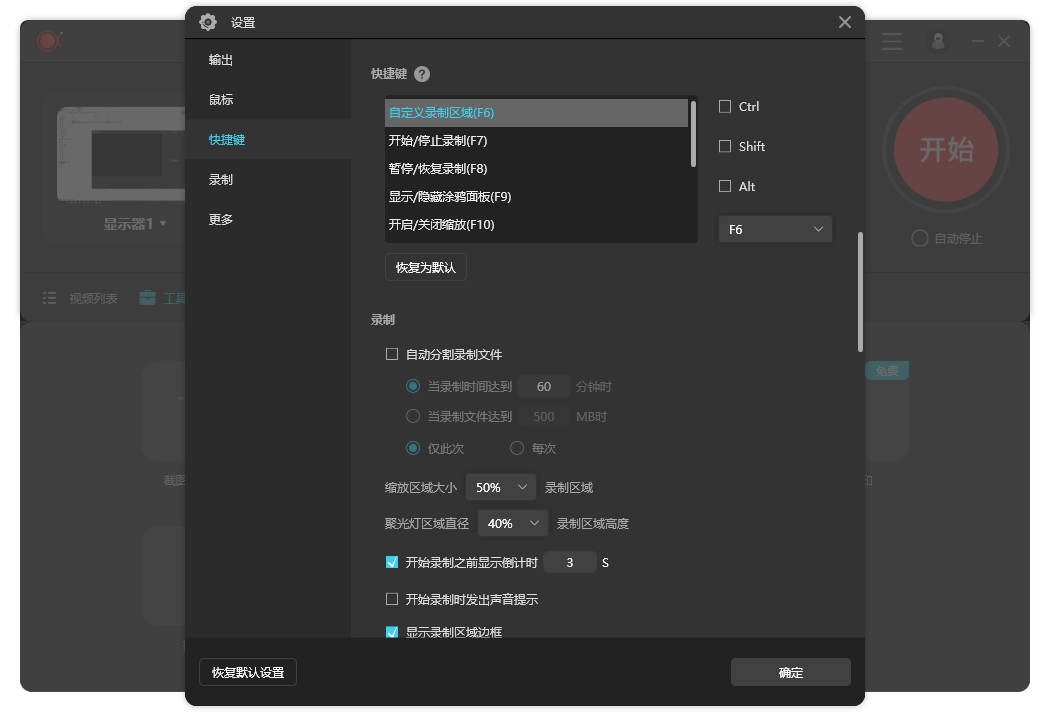The image size is (1050, 712).
Task: Open the 聚光灯区域直径 40% dropdown
Action: 512,522
